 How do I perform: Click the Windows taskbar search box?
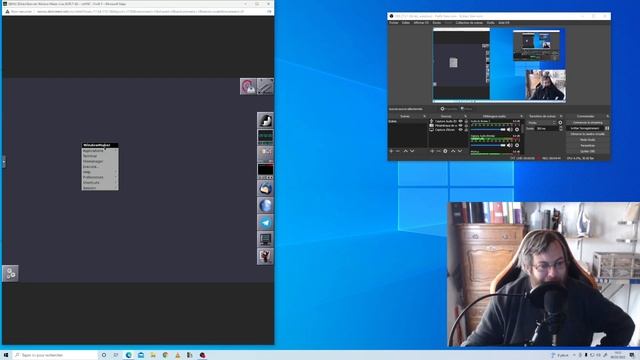(55, 355)
